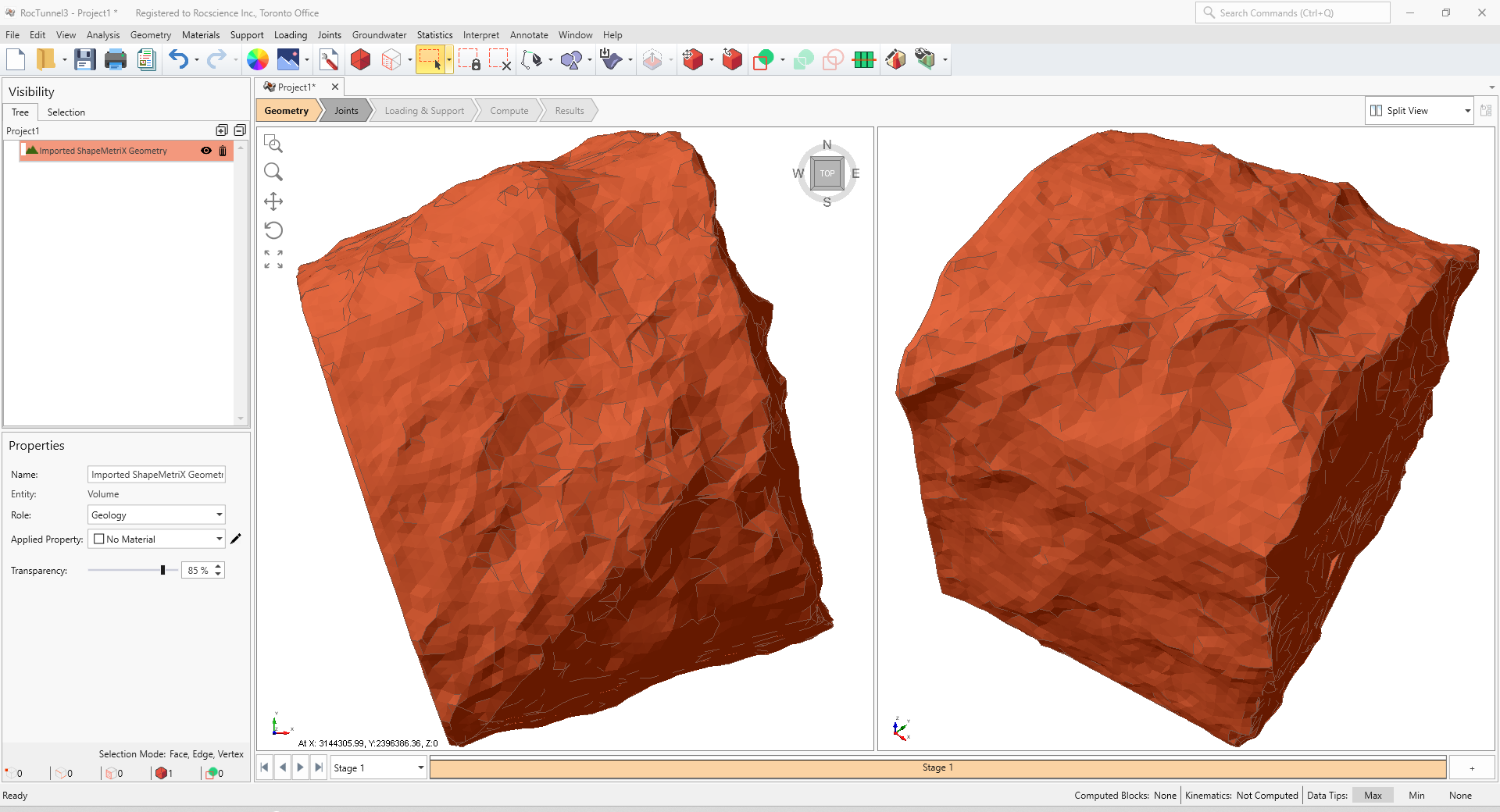Hide Imported ShapeMetriX Geometry with eye icon
1500x812 pixels.
click(206, 151)
